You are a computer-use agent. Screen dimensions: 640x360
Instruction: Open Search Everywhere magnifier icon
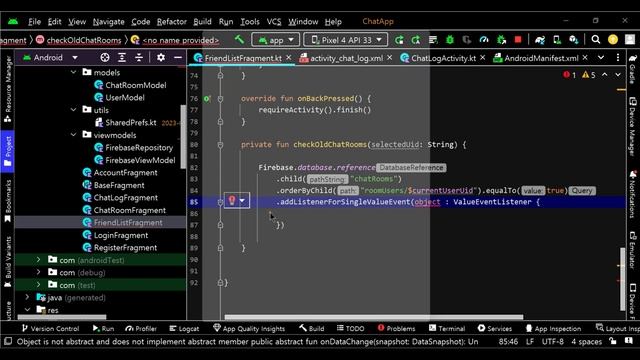pos(596,40)
